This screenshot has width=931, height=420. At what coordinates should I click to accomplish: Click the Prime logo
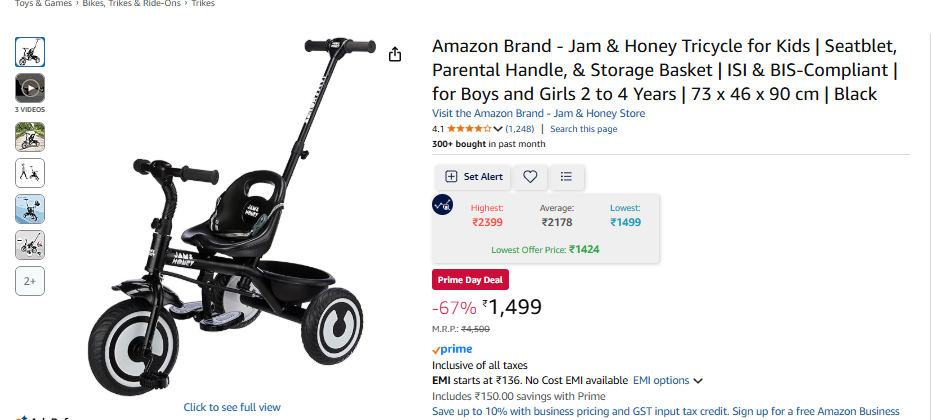pos(452,350)
